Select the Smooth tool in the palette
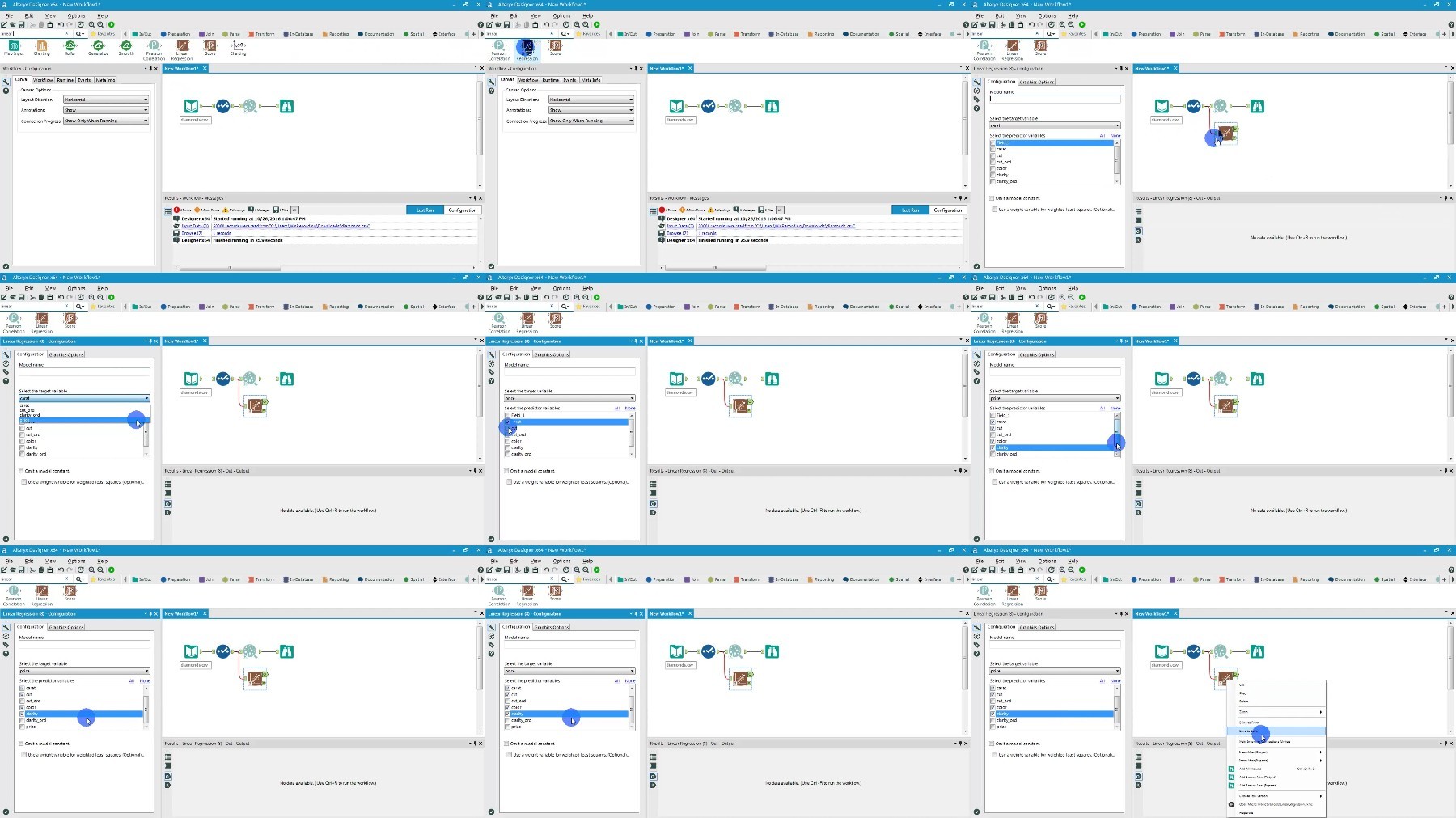The width and height of the screenshot is (1456, 818). (126, 47)
